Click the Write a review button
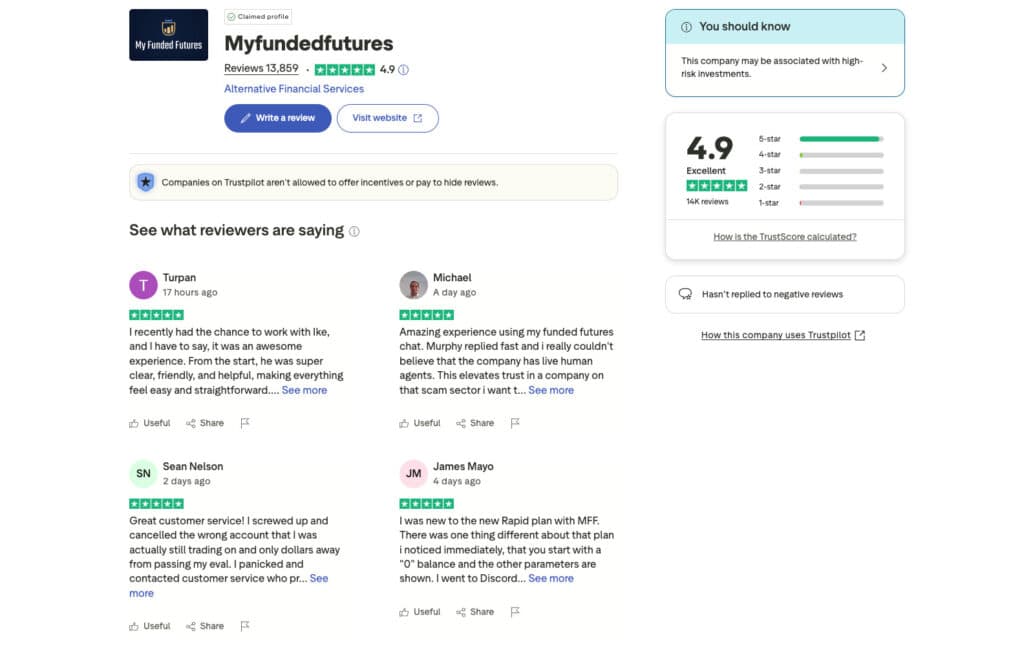Image resolution: width=1024 pixels, height=655 pixels. point(277,118)
